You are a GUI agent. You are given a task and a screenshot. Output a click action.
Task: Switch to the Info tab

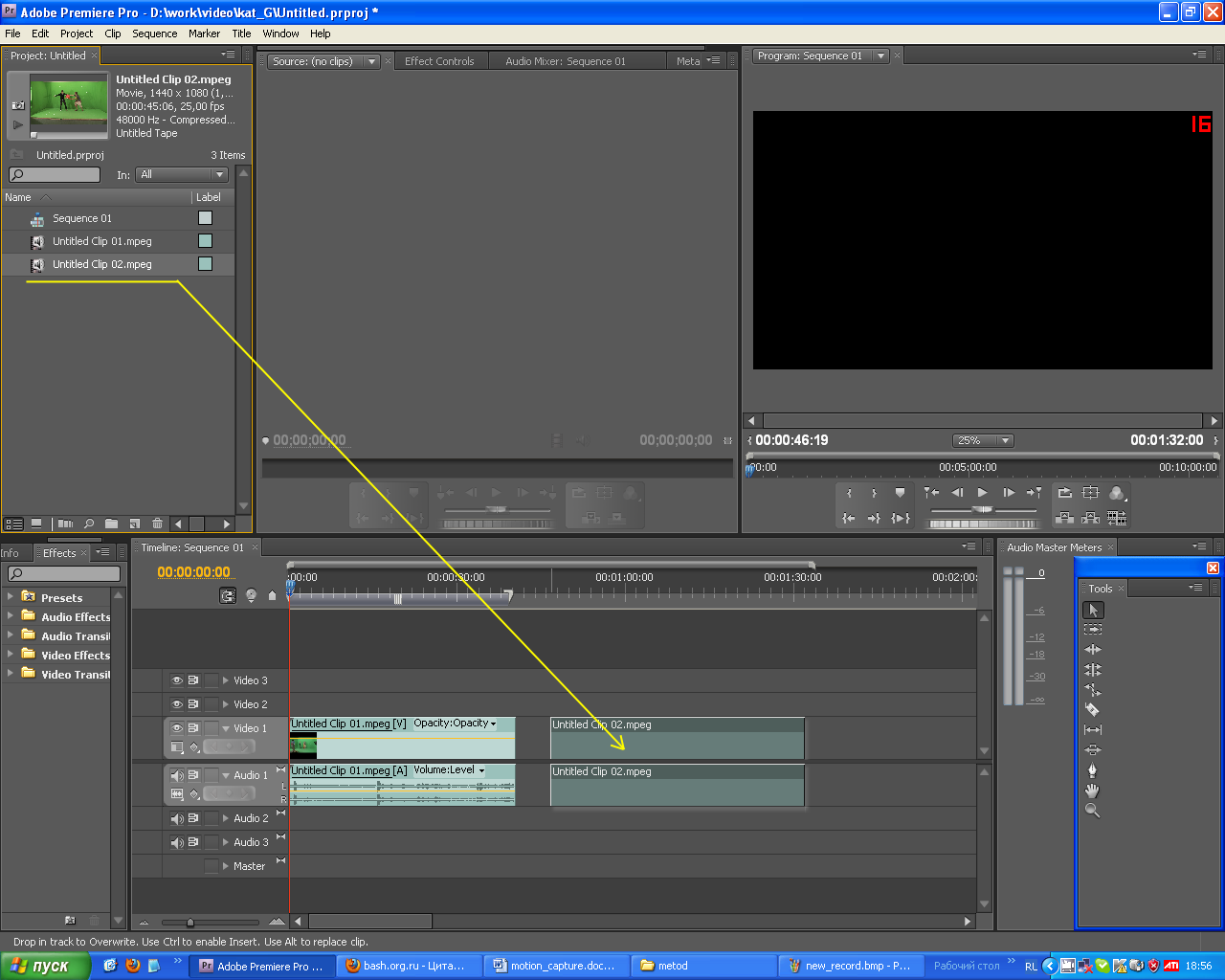11,553
